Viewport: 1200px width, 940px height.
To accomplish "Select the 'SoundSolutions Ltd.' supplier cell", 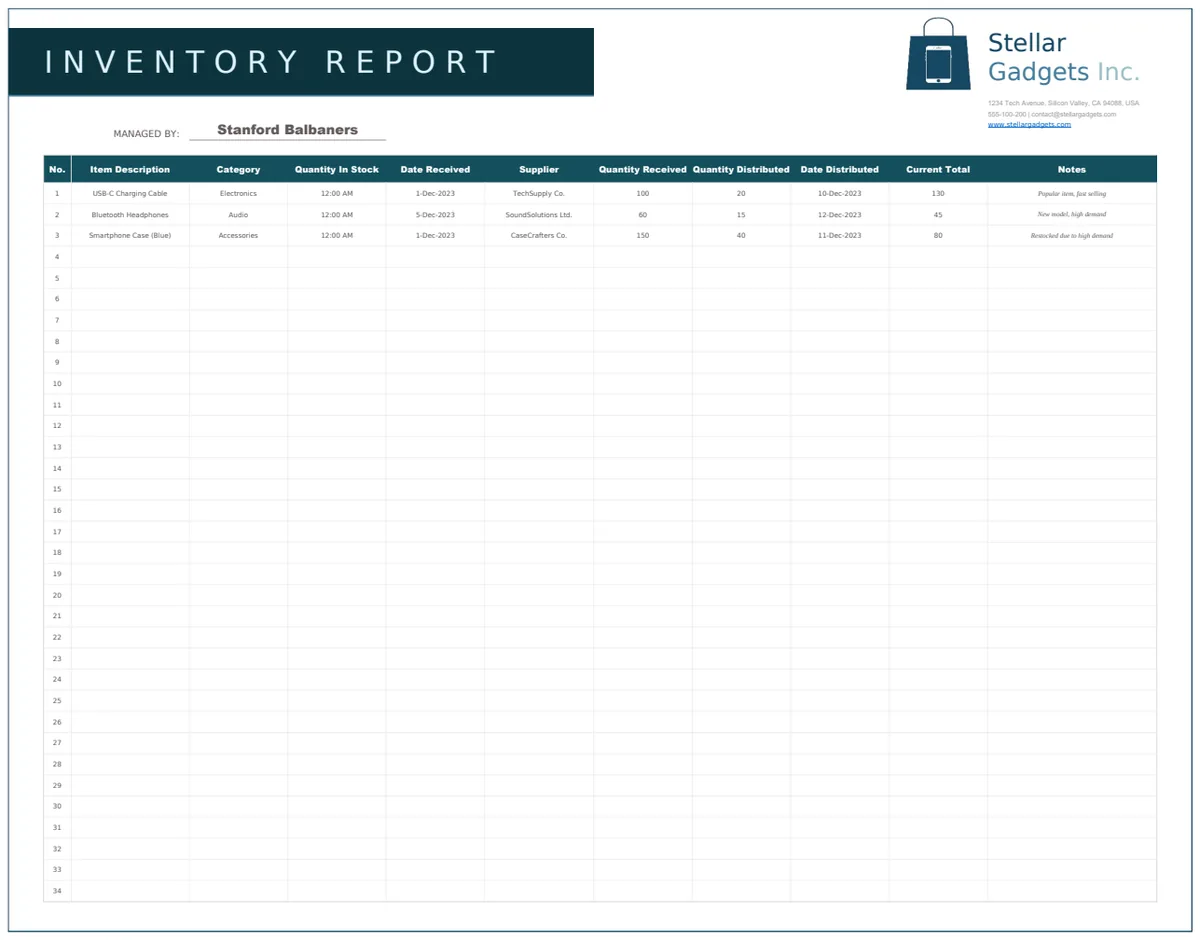I will [539, 215].
